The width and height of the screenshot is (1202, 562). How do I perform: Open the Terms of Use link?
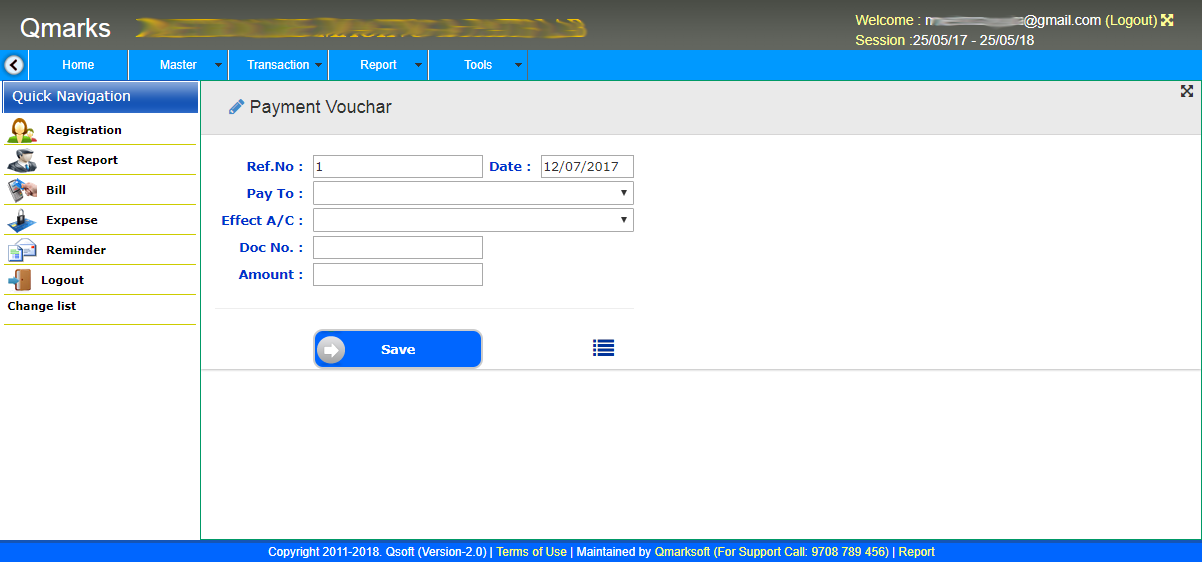tap(531, 552)
